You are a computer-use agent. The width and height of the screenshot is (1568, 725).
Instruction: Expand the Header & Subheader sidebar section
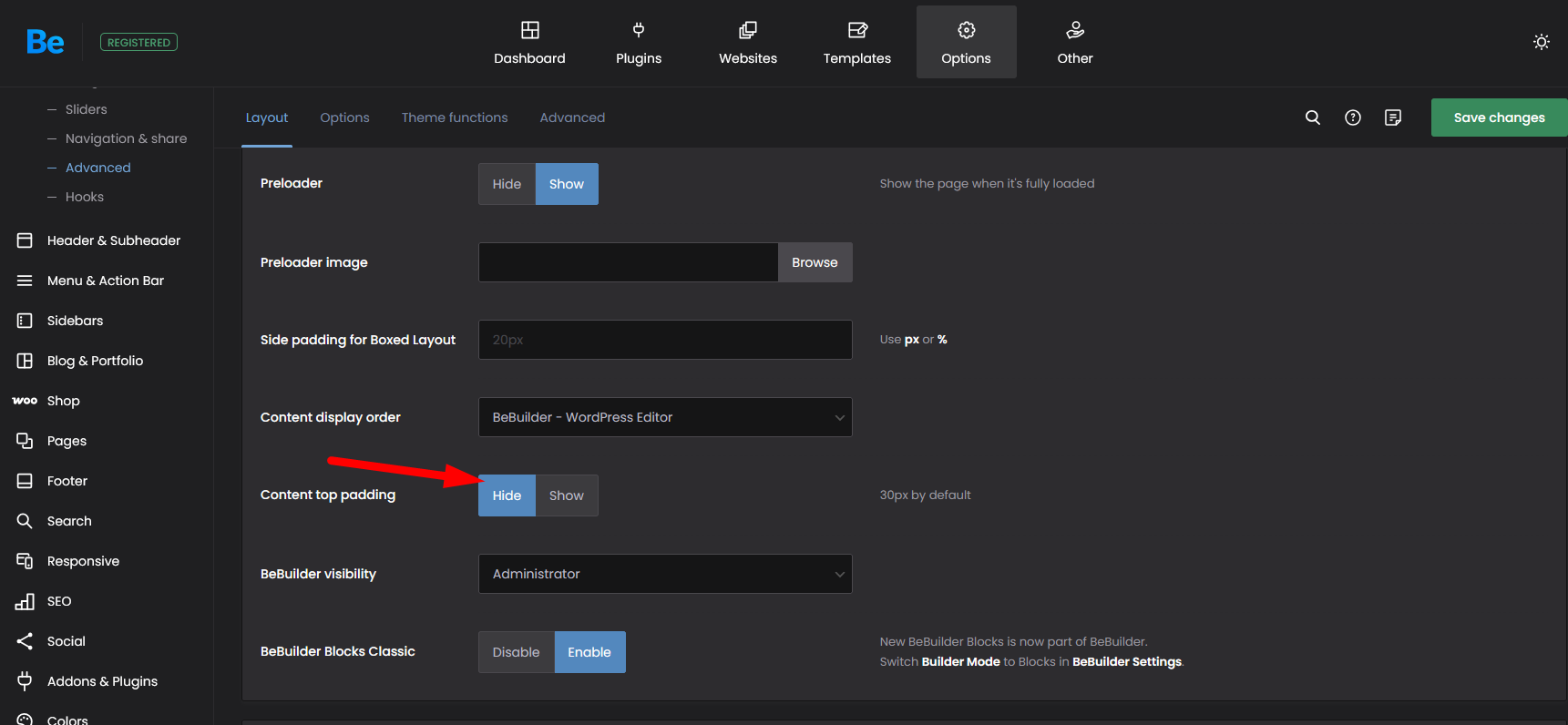[x=113, y=240]
